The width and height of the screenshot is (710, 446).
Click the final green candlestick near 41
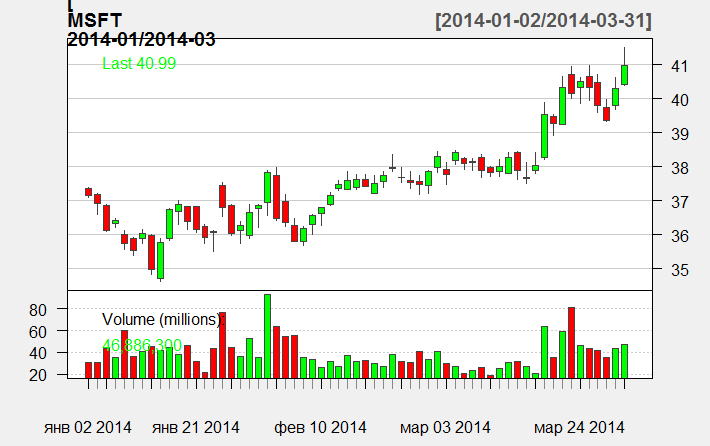point(624,75)
